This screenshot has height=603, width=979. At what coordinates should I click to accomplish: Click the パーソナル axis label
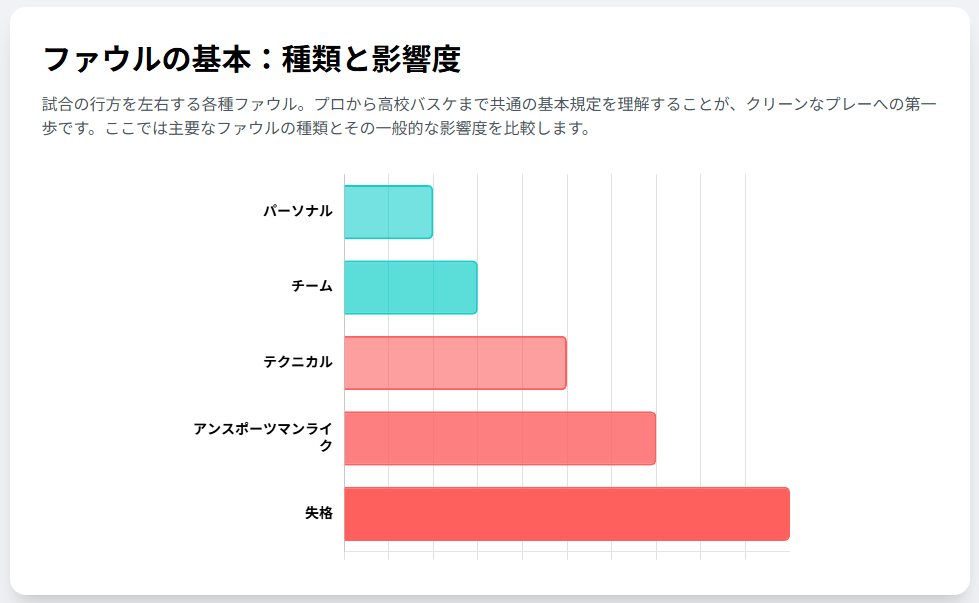click(x=298, y=211)
